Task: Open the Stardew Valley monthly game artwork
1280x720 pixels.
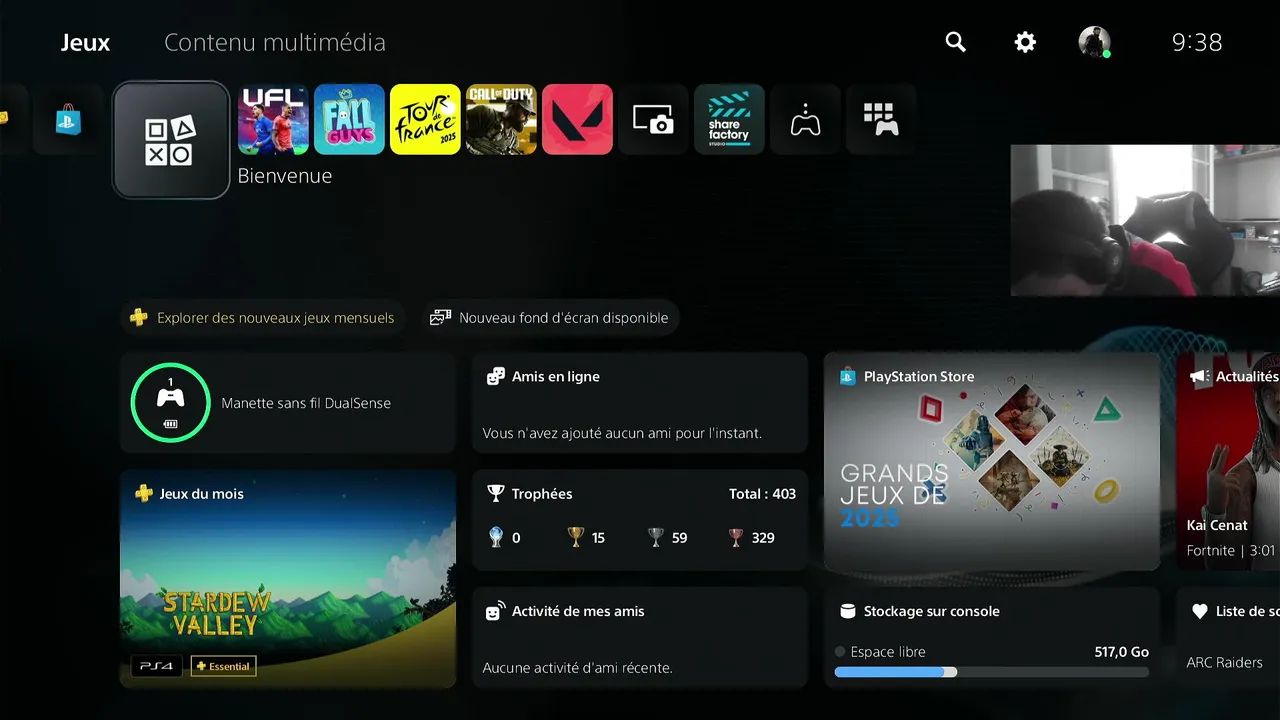Action: point(288,579)
